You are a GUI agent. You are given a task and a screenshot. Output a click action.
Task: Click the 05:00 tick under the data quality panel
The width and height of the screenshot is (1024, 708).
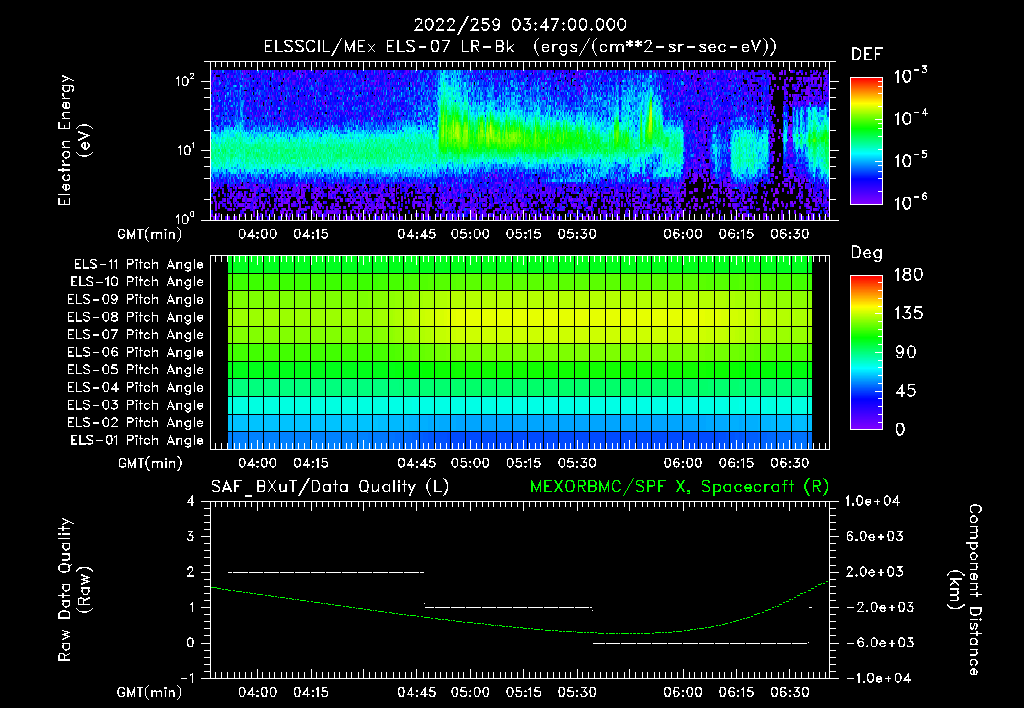pos(470,692)
